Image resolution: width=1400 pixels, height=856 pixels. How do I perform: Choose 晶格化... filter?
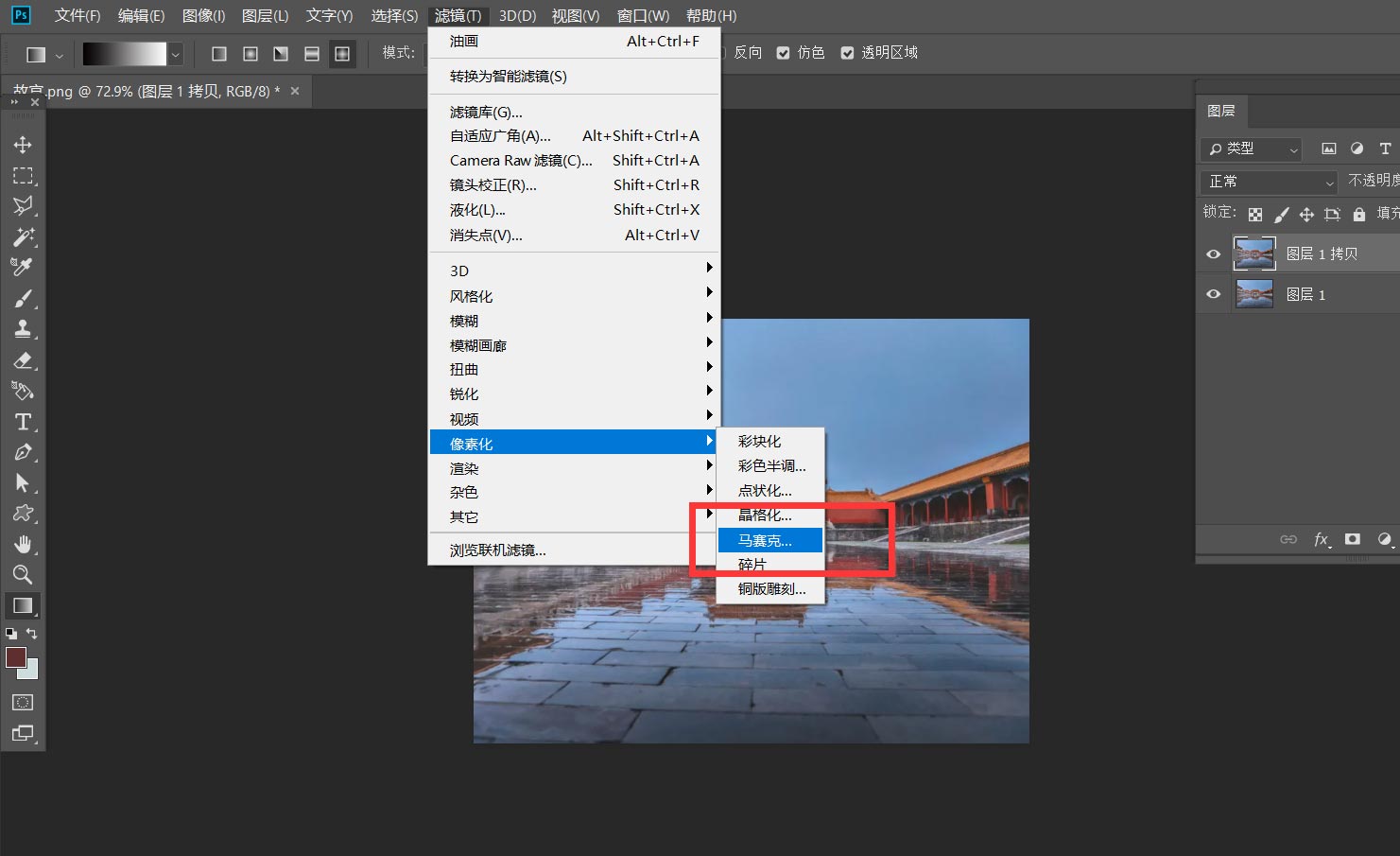pyautogui.click(x=770, y=515)
